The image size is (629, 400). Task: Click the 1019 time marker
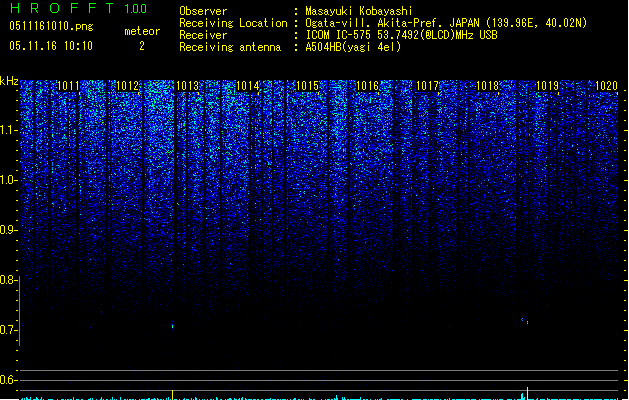coord(548,86)
